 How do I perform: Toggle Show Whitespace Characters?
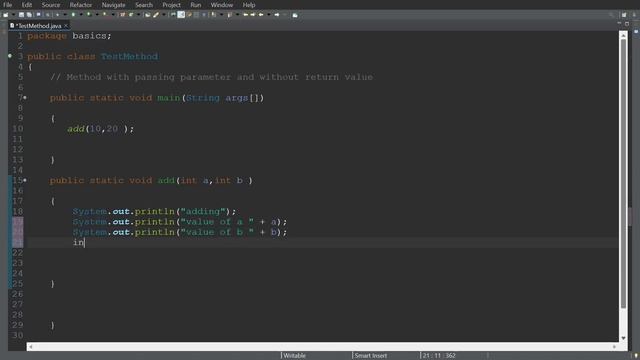pyautogui.click(x=204, y=15)
